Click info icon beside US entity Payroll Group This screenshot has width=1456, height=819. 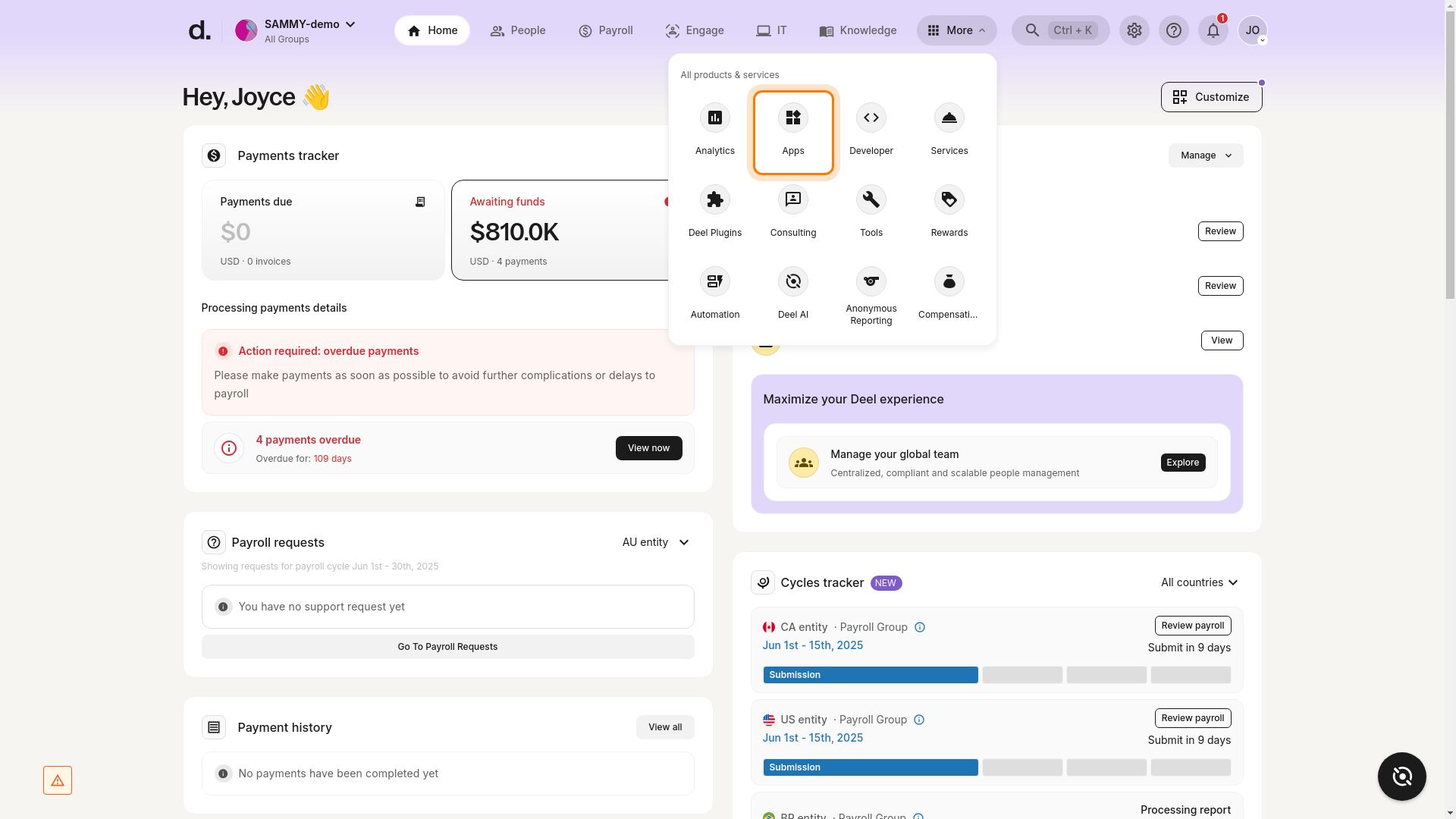pyautogui.click(x=918, y=720)
